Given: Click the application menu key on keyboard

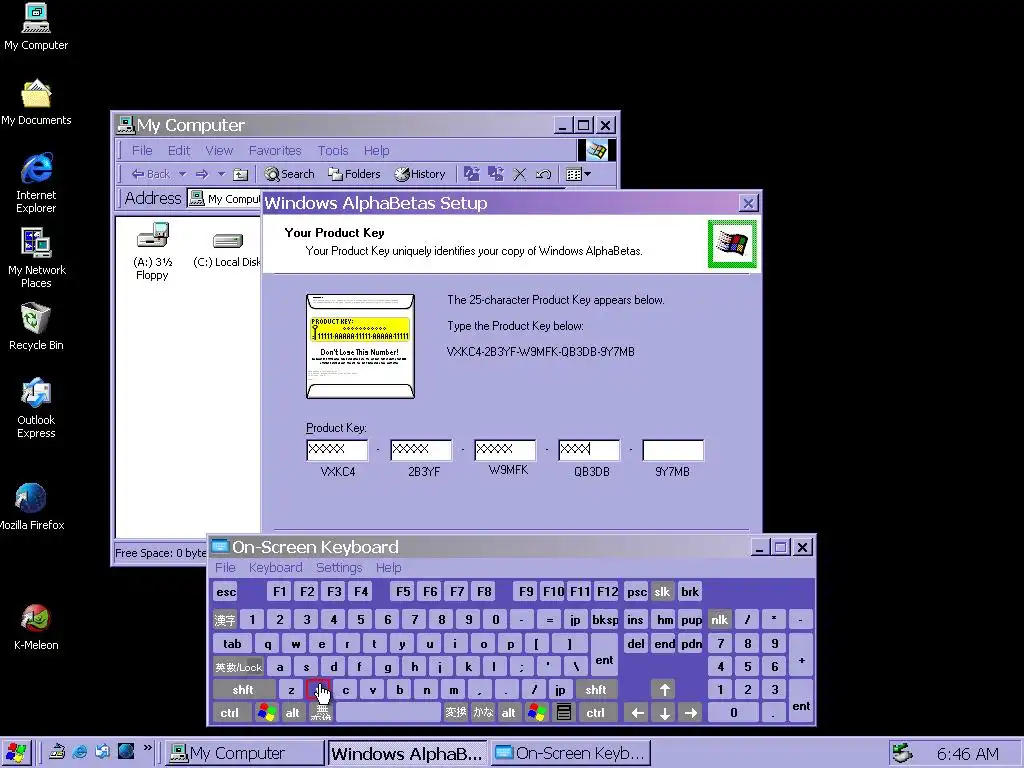Looking at the screenshot, I should [564, 712].
